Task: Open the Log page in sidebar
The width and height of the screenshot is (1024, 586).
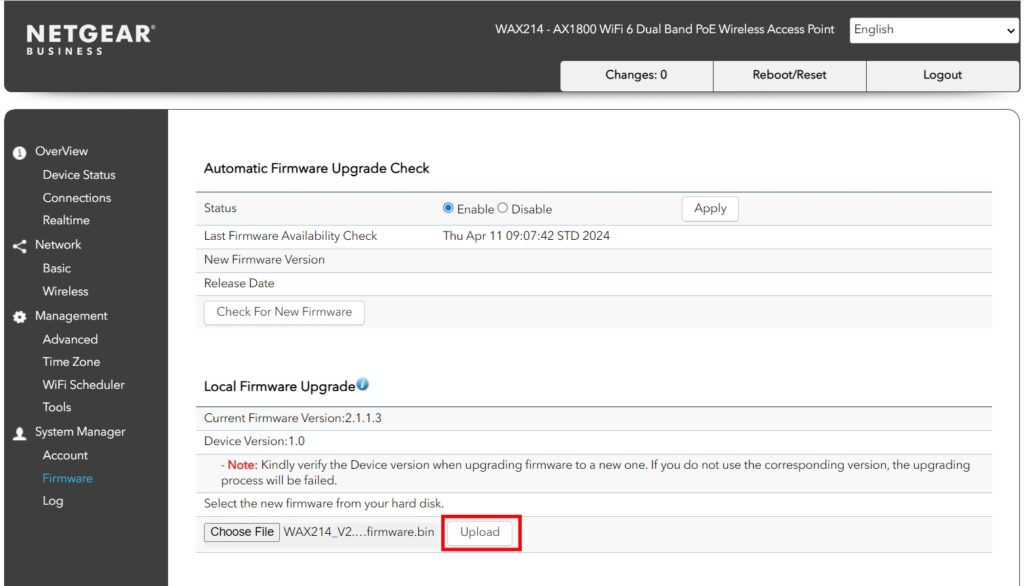Action: (x=53, y=501)
